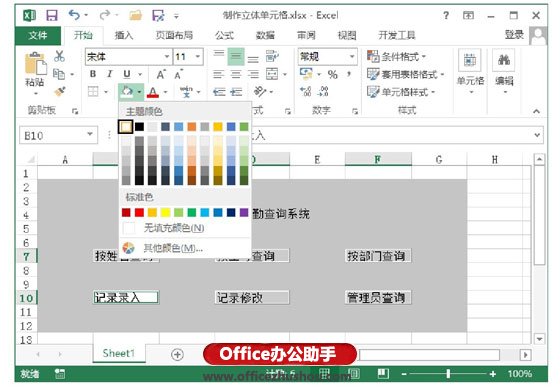Image resolution: width=560 pixels, height=392 pixels.
Task: Click the fill color bucket button
Action: point(127,92)
